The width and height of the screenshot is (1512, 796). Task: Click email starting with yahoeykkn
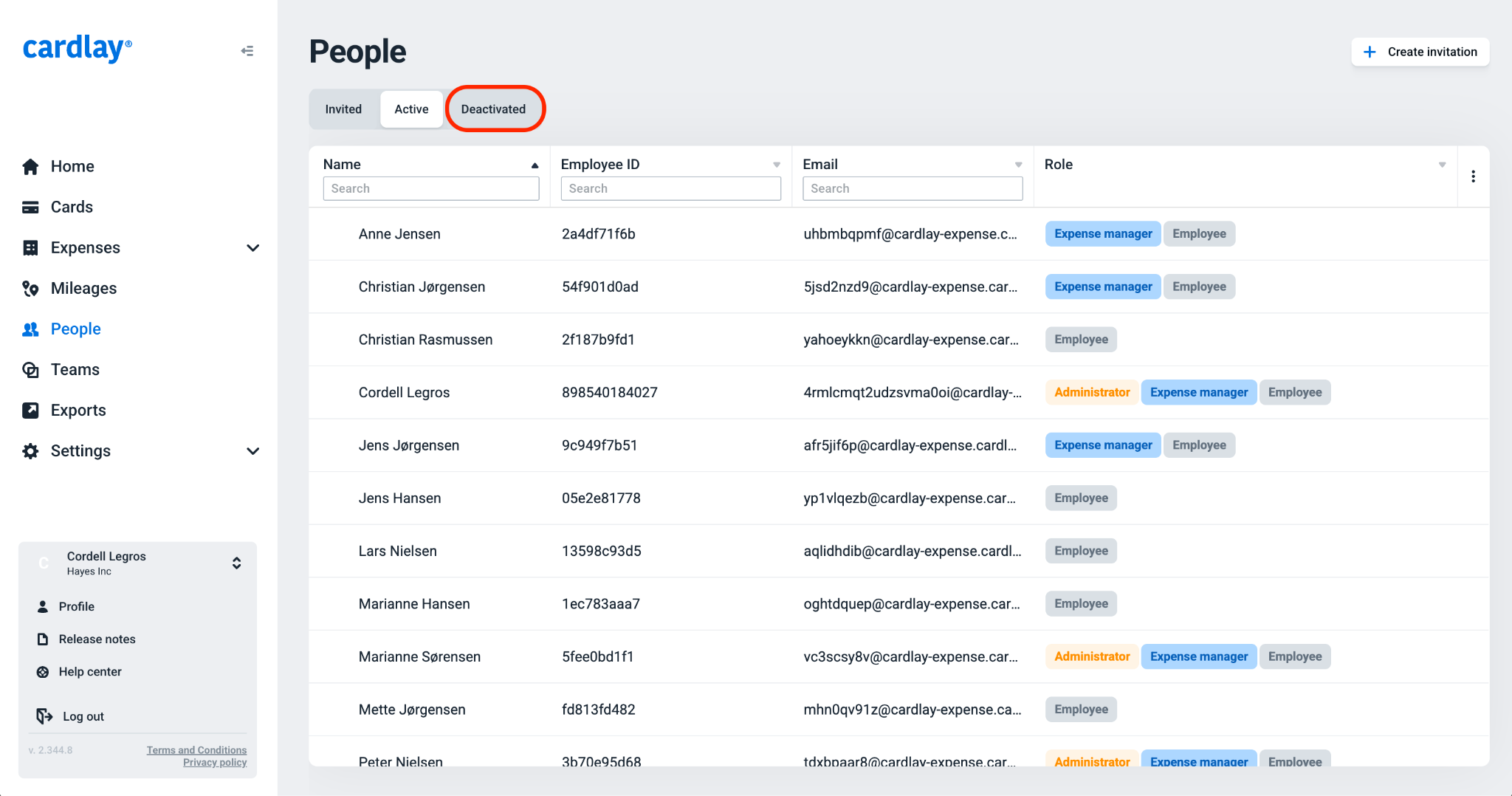click(911, 340)
